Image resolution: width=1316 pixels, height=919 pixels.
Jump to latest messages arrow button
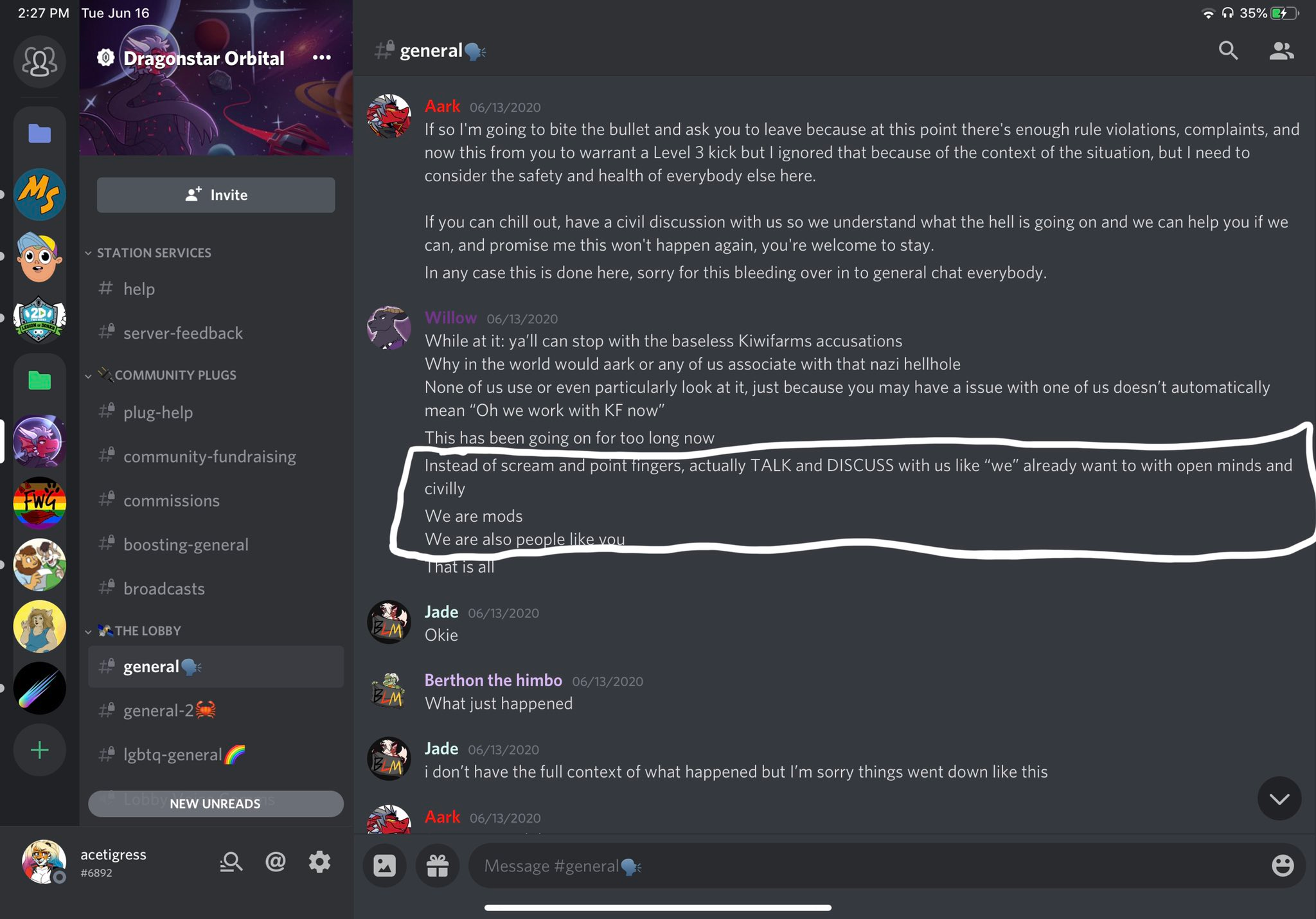(1279, 798)
